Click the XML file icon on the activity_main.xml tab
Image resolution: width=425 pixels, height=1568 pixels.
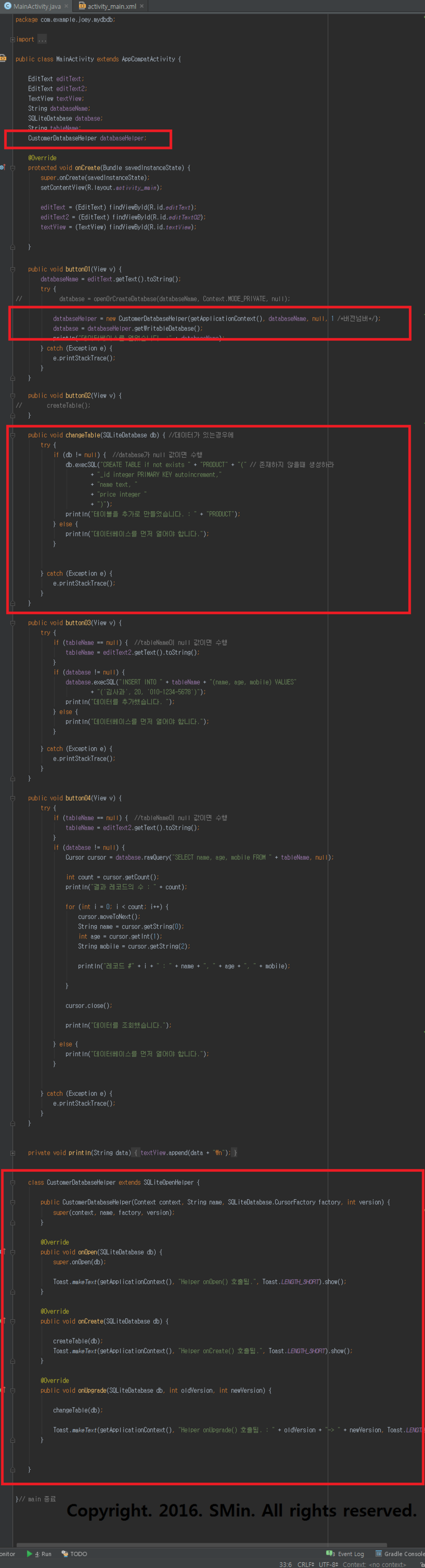pyautogui.click(x=82, y=6)
